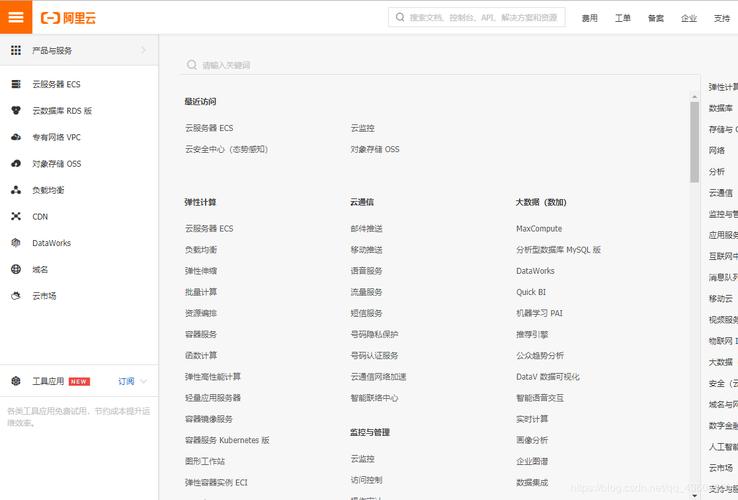Open 企业图谱 link

(x=532, y=461)
